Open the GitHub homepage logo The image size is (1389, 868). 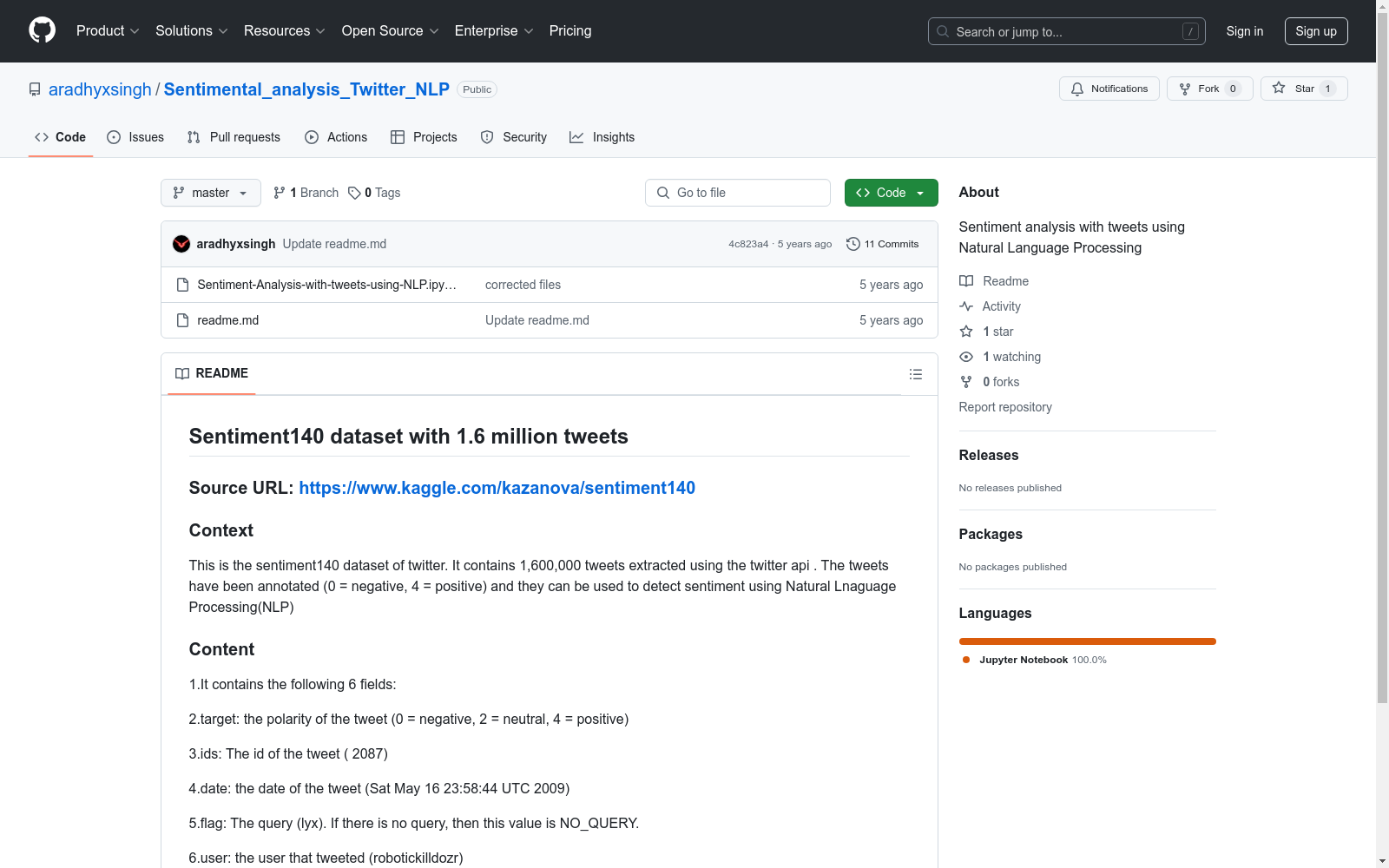pos(42,30)
